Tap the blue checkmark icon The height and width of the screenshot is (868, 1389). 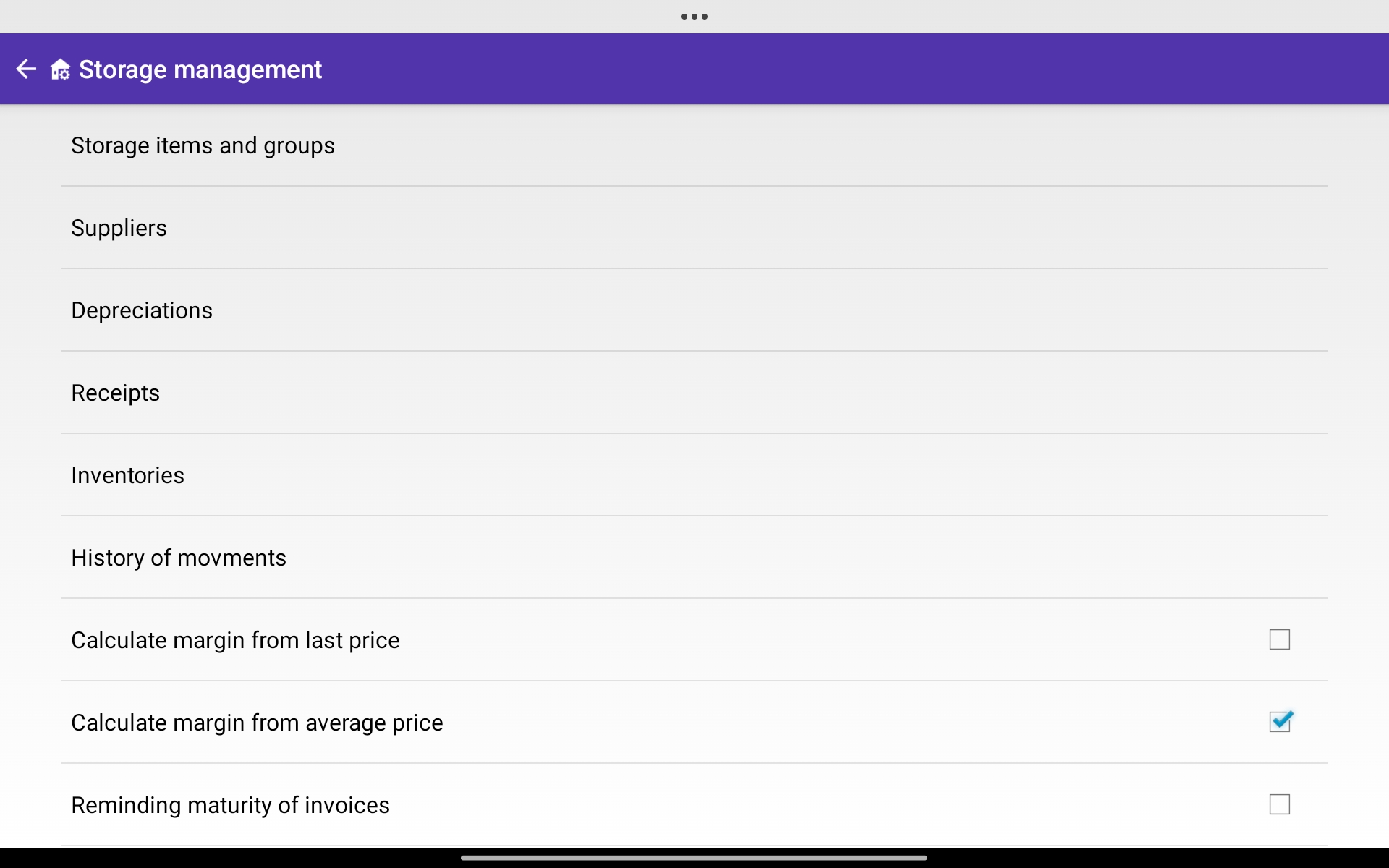pyautogui.click(x=1280, y=721)
